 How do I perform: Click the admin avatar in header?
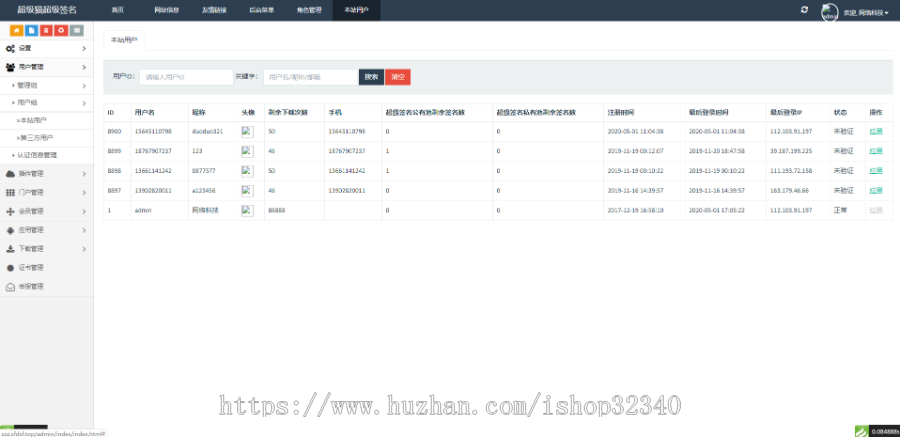[829, 11]
